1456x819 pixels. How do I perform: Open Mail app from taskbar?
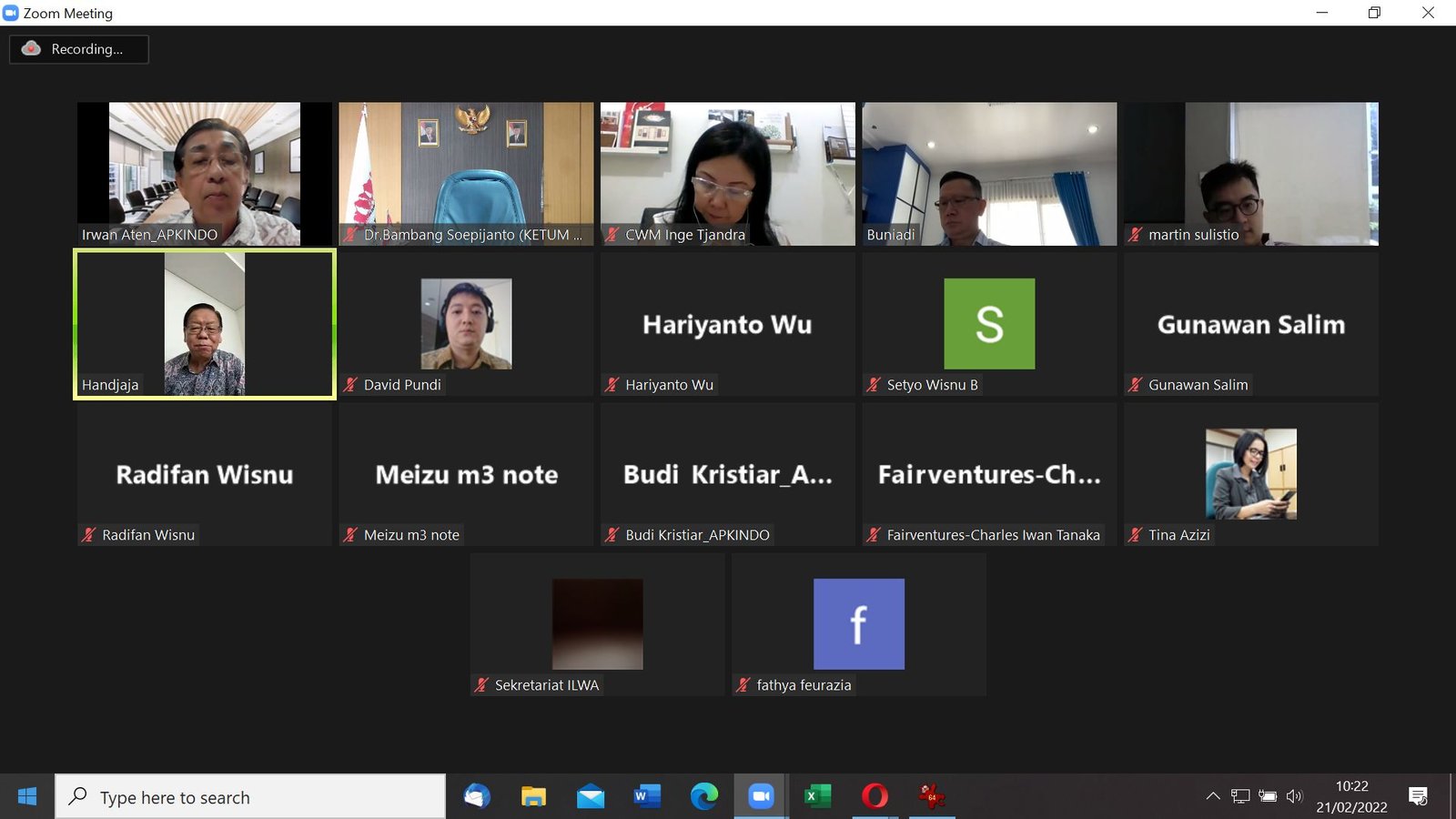591,797
